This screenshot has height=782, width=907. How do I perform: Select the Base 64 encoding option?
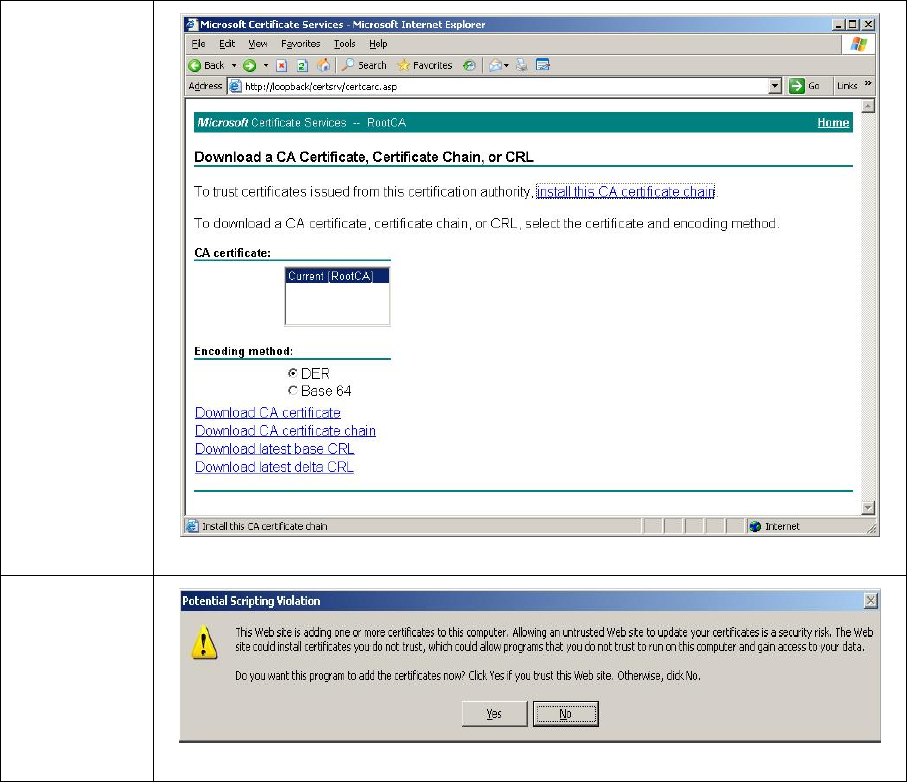(293, 390)
